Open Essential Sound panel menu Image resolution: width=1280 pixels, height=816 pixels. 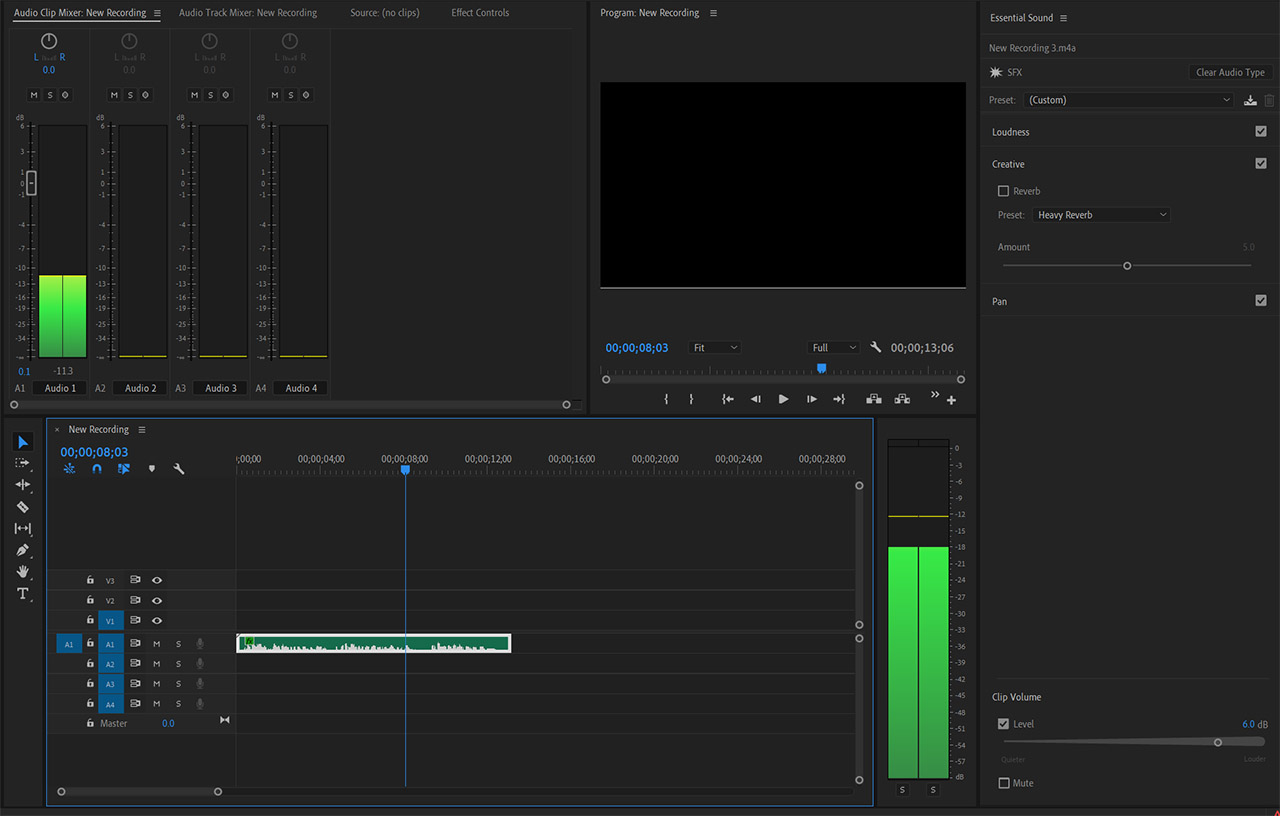pyautogui.click(x=1063, y=18)
